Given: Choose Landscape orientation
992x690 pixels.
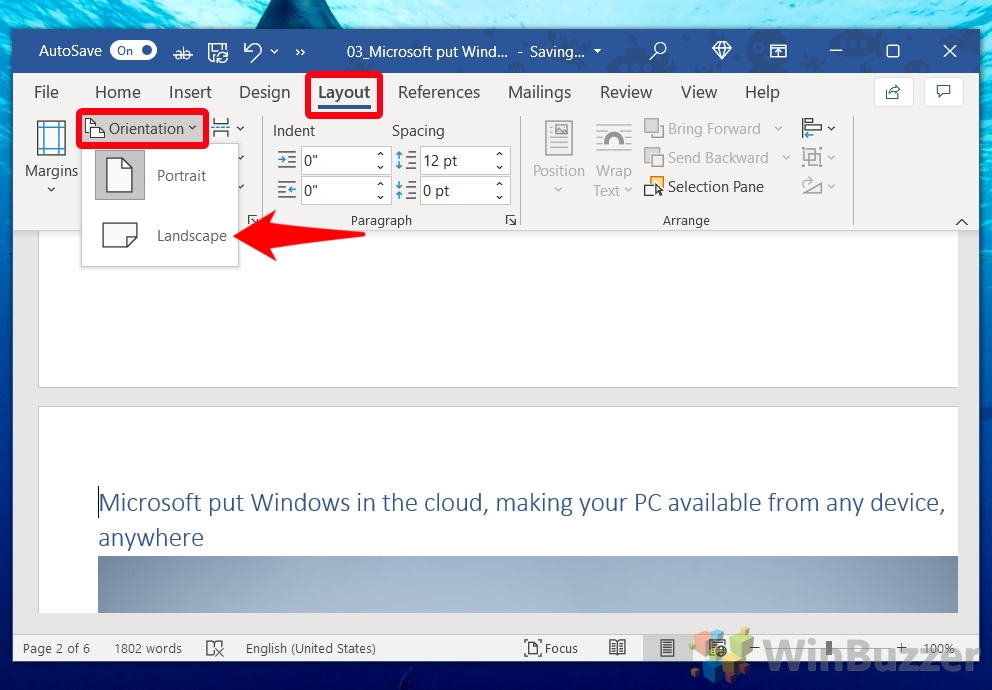Looking at the screenshot, I should pyautogui.click(x=160, y=235).
